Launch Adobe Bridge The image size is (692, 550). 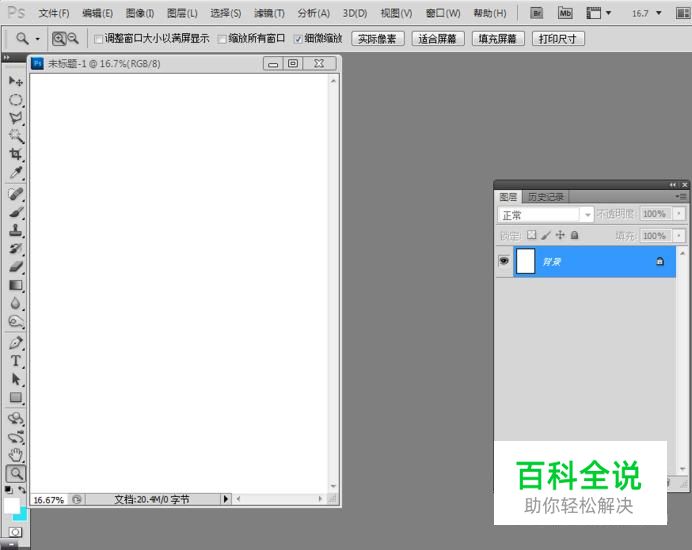coord(536,13)
